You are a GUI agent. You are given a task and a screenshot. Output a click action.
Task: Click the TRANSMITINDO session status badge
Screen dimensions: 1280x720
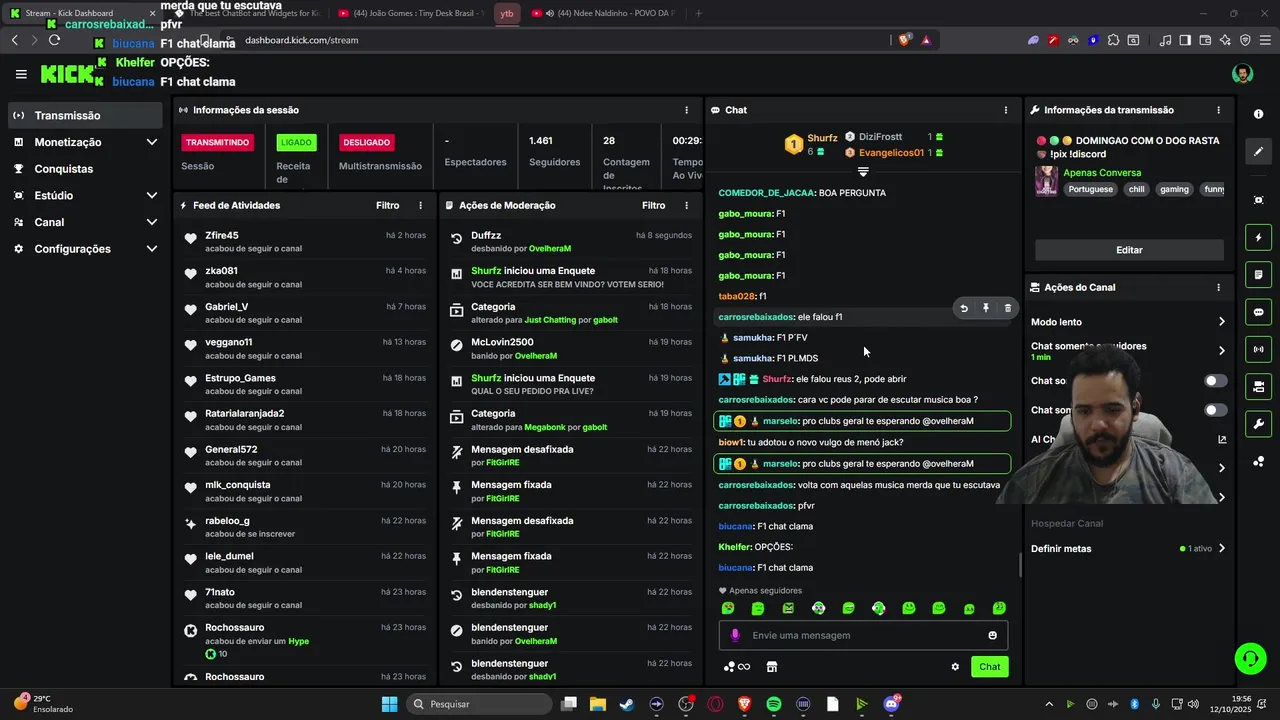(217, 142)
